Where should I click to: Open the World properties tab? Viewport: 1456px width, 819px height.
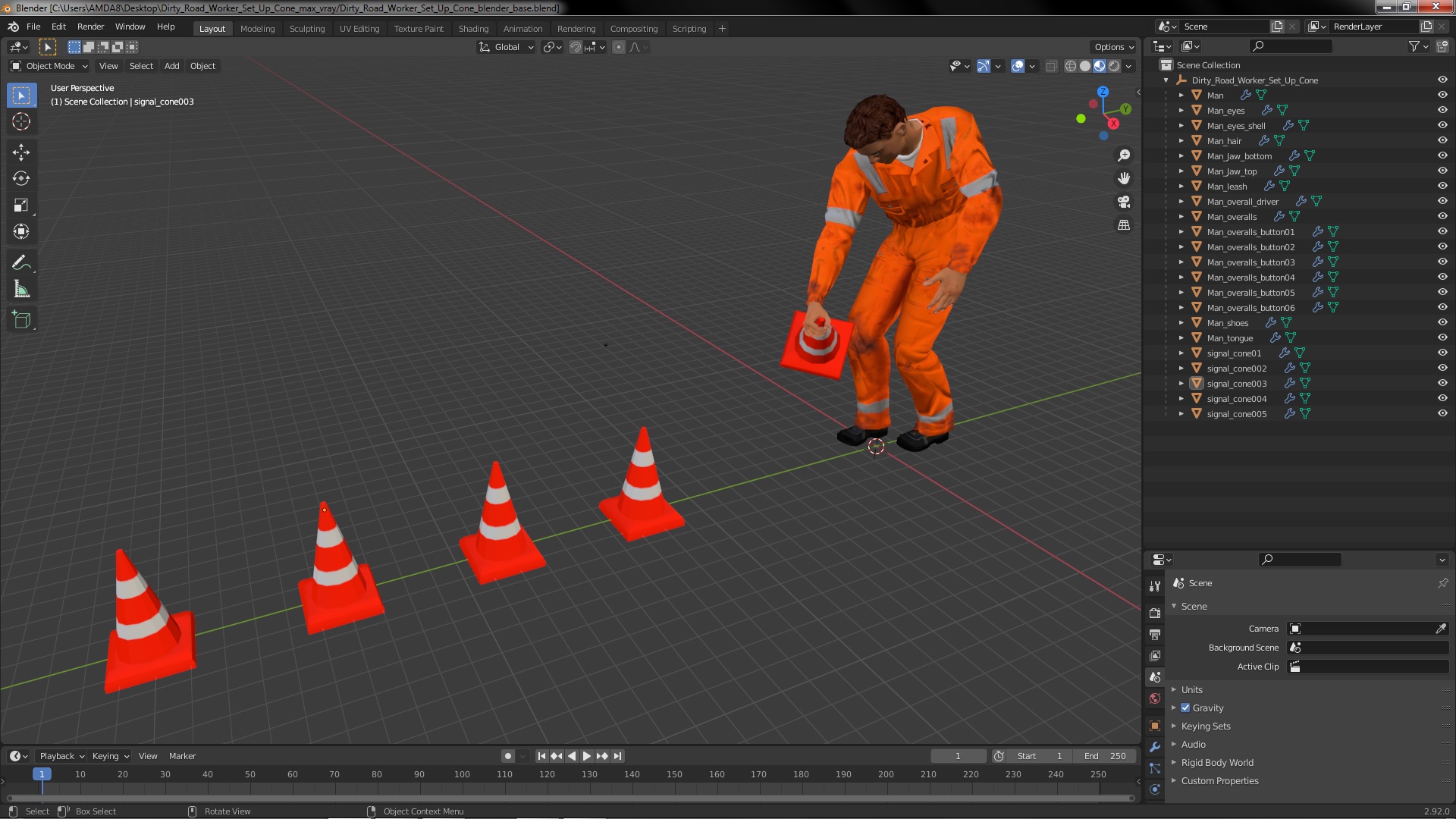1155,698
